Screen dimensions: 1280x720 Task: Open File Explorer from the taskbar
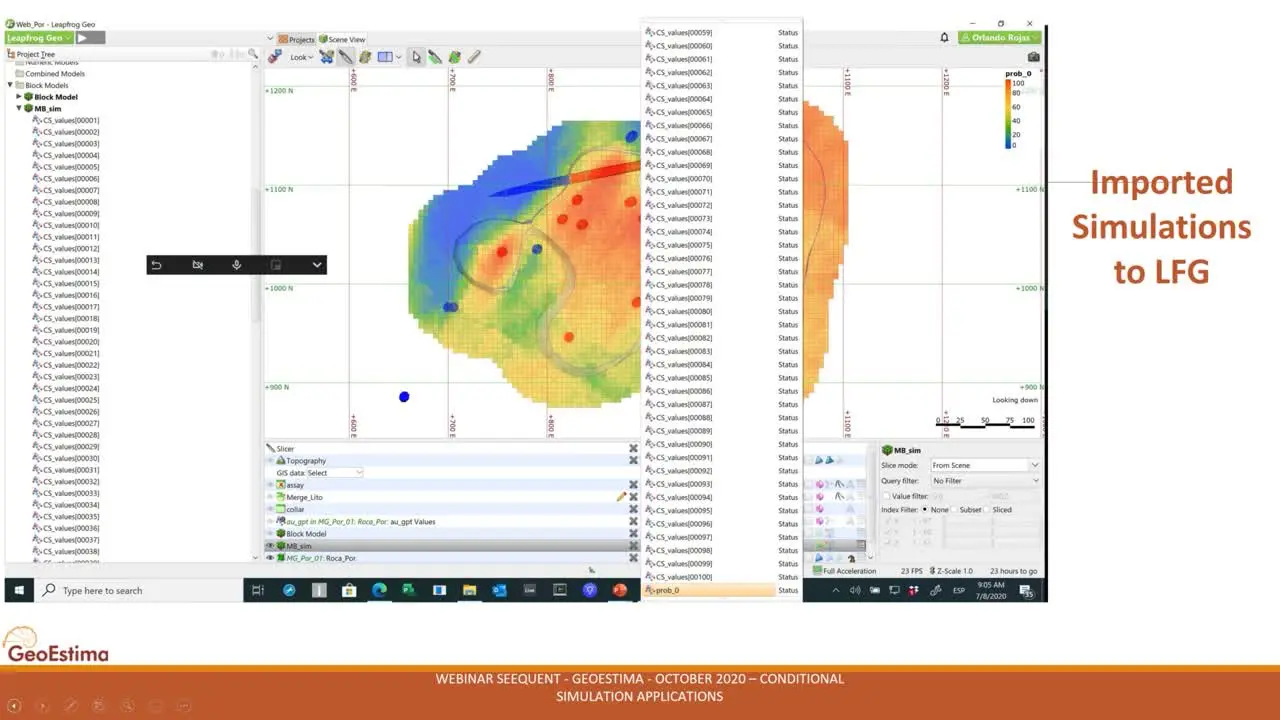[x=469, y=590]
